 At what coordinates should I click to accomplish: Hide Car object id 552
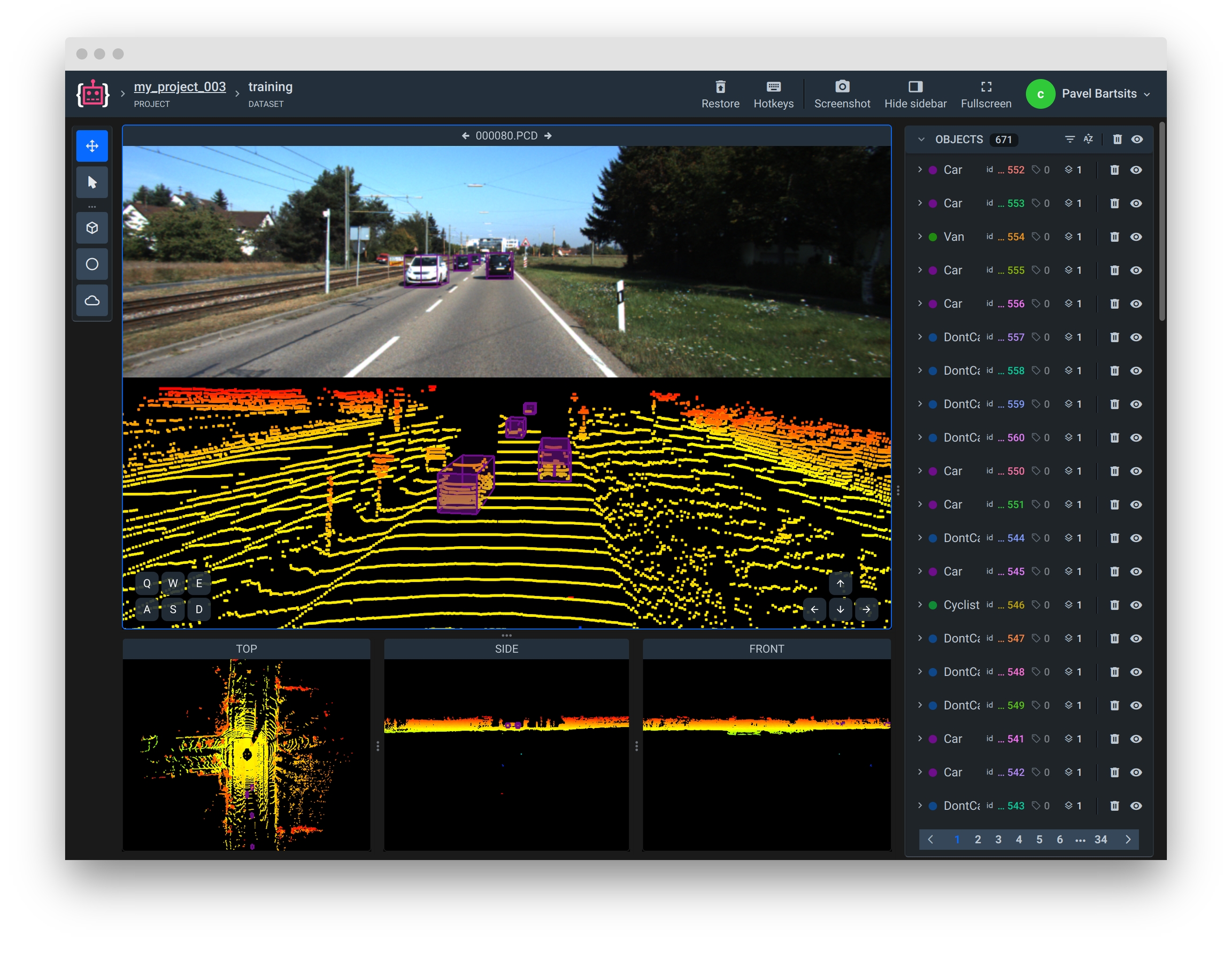pyautogui.click(x=1136, y=170)
